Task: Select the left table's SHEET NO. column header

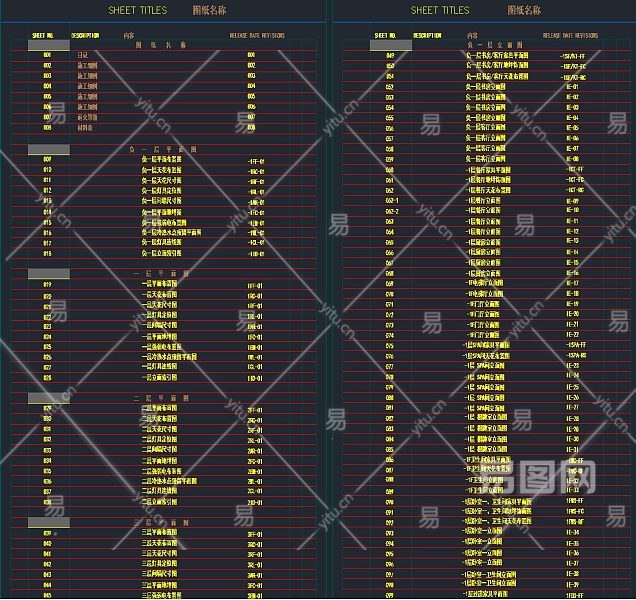Action: (x=44, y=34)
